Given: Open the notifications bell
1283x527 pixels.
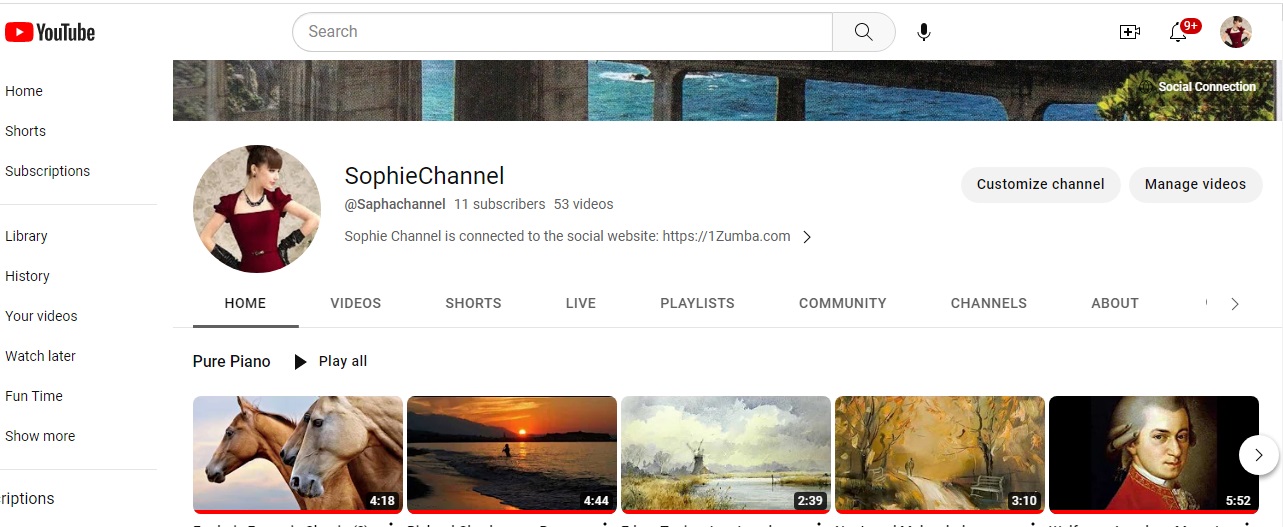Looking at the screenshot, I should coord(1178,32).
